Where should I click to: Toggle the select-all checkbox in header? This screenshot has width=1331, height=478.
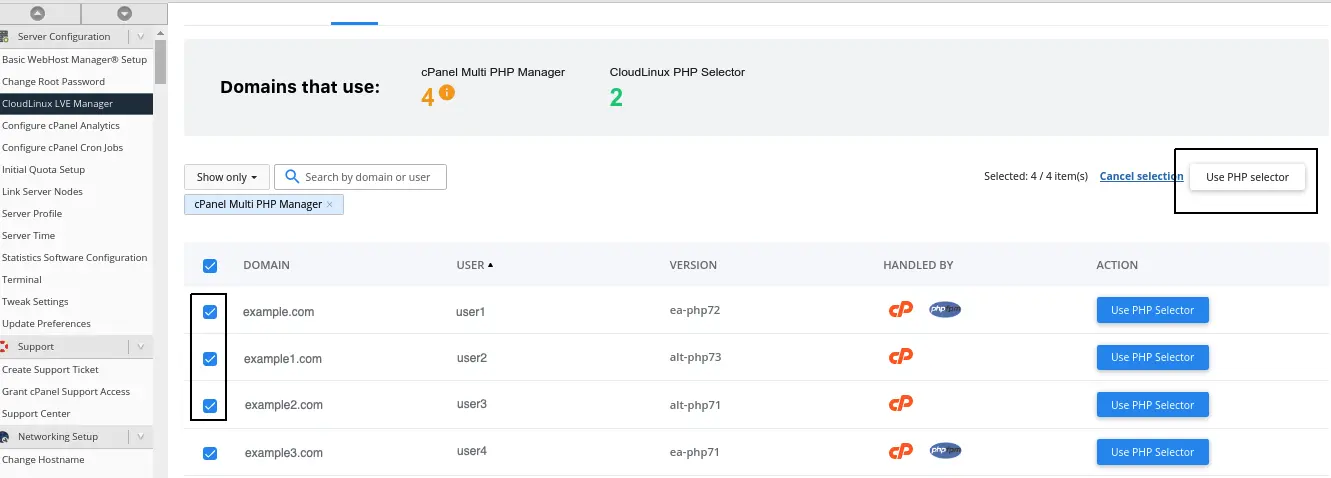tap(210, 266)
